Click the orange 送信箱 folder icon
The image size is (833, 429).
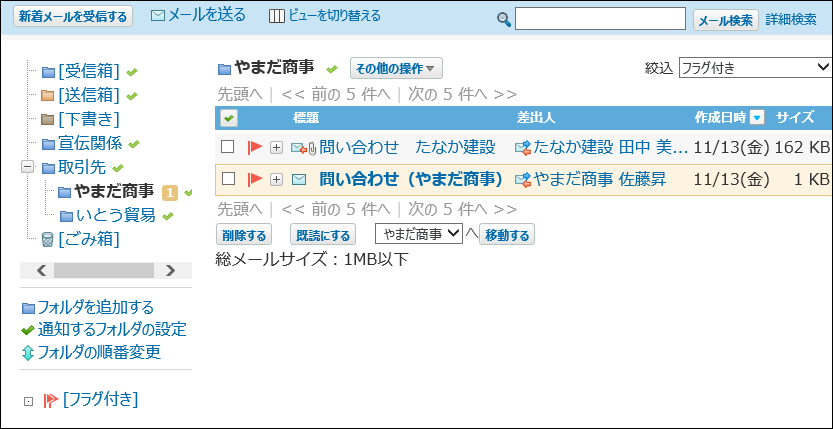click(x=48, y=96)
